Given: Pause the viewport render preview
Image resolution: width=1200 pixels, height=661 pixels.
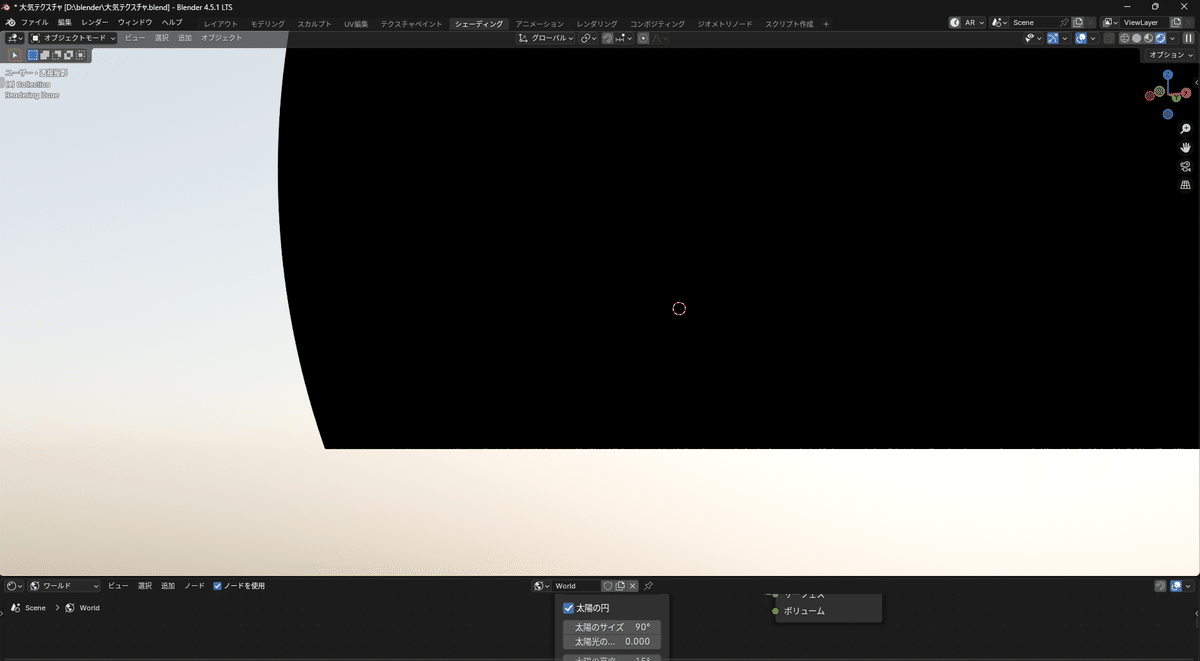Looking at the screenshot, I should point(1189,38).
